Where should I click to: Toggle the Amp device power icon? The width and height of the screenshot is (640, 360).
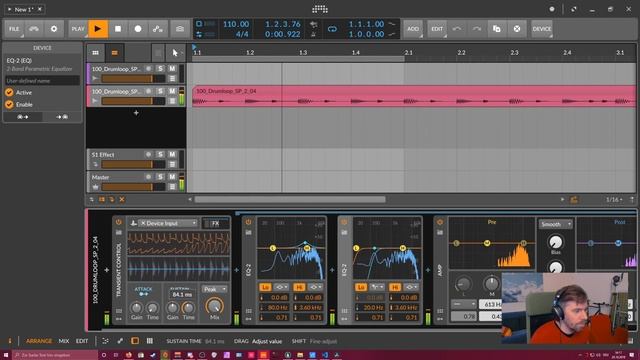pyautogui.click(x=440, y=222)
